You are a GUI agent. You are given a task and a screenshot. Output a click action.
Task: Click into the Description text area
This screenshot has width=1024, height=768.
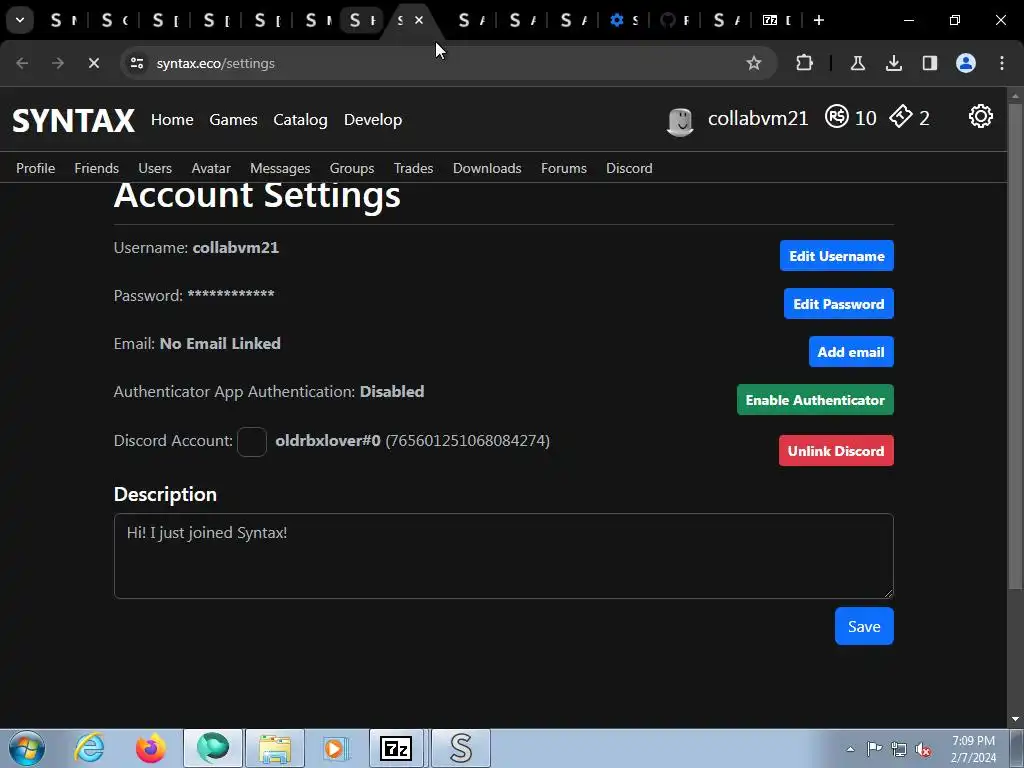504,556
